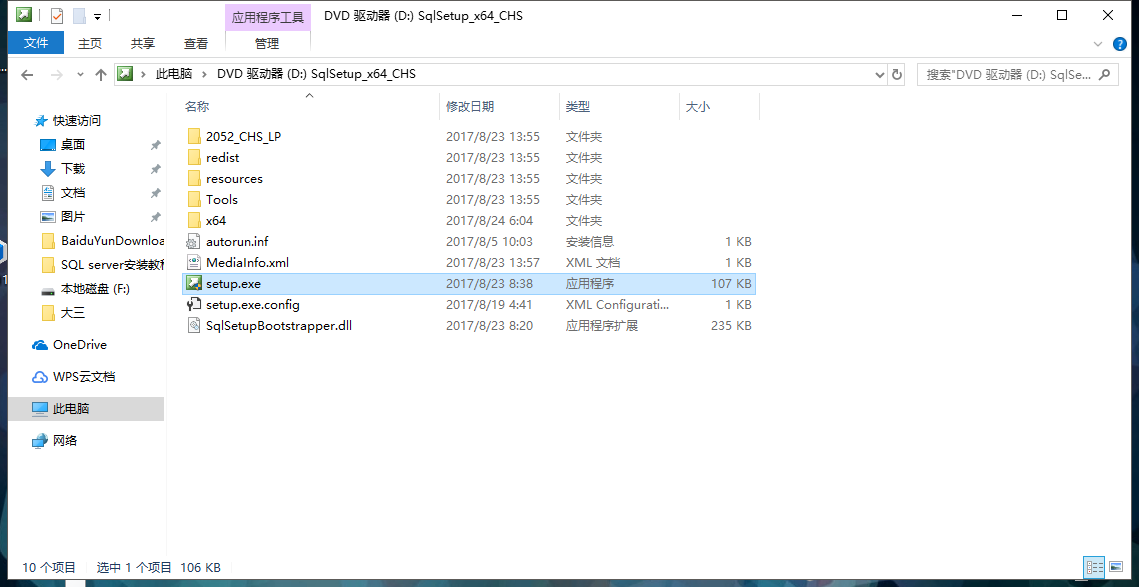This screenshot has width=1139, height=587.
Task: Click the autorun.inf setup information icon
Action: tap(194, 241)
